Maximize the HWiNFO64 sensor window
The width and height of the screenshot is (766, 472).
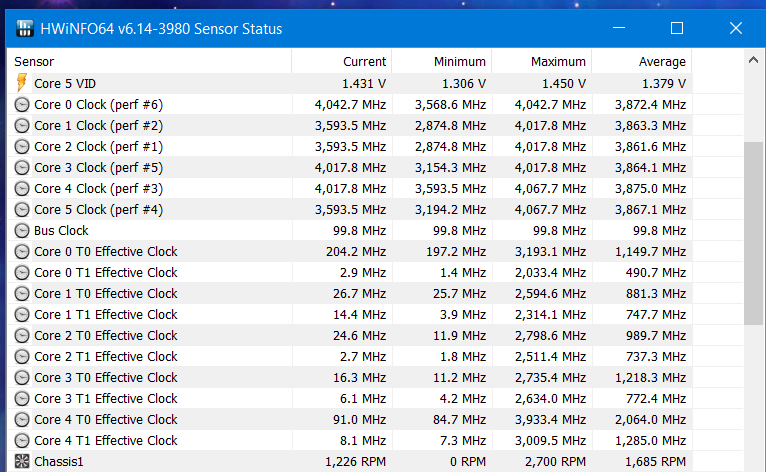coord(677,28)
